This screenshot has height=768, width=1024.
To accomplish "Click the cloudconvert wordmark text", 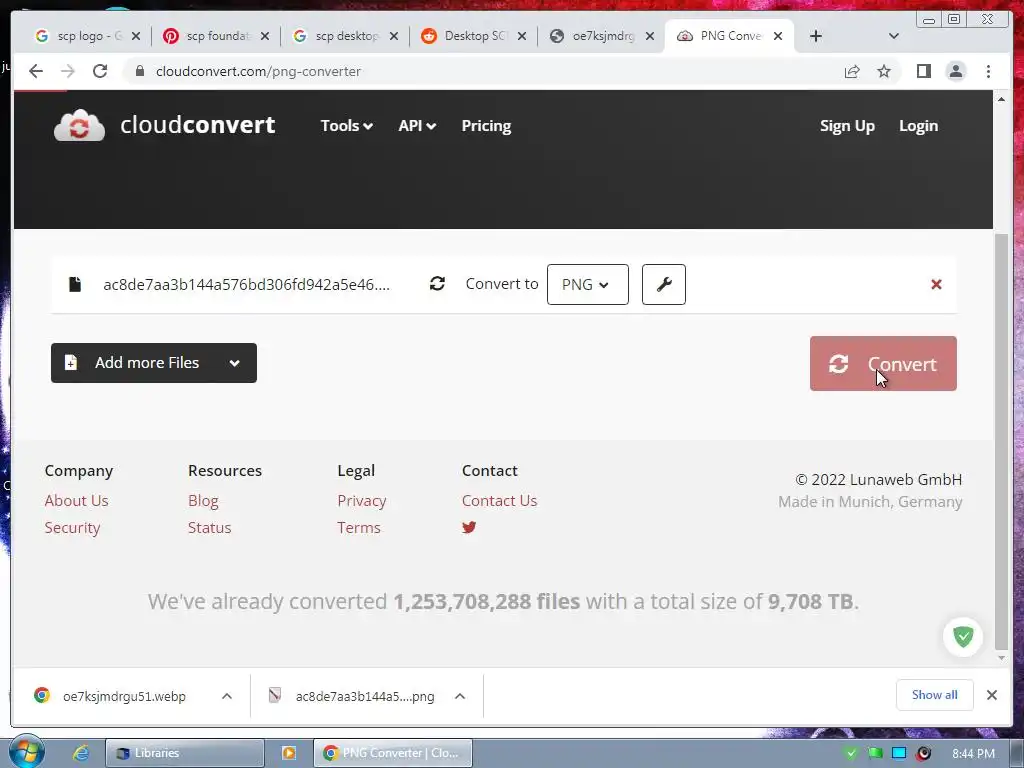I will point(198,125).
